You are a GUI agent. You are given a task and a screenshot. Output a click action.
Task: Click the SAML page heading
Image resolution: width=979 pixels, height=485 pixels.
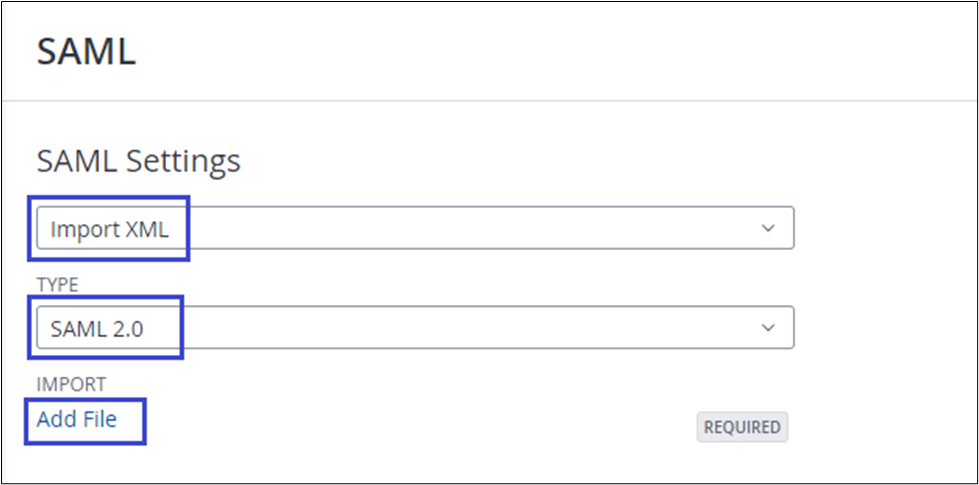[86, 52]
